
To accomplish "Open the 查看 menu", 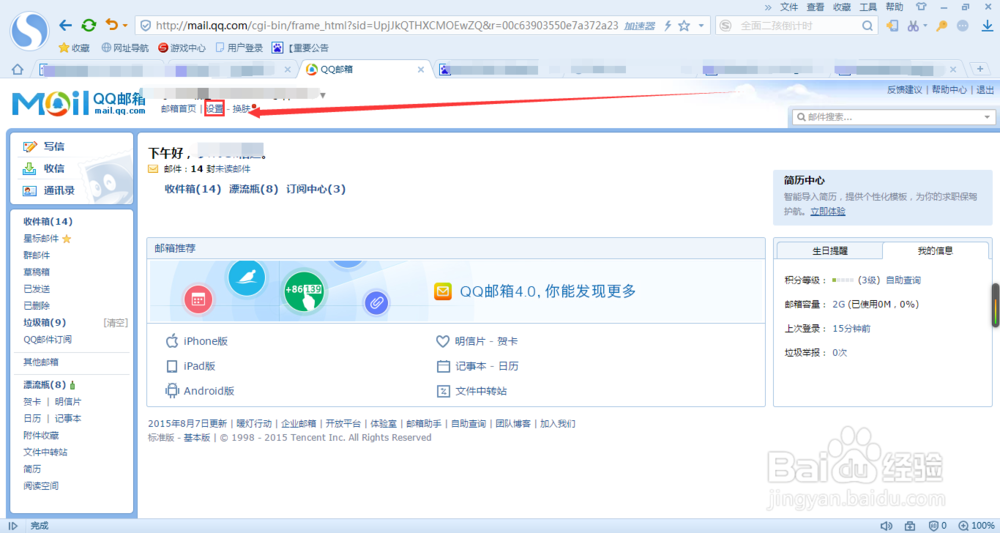I will tap(815, 7).
